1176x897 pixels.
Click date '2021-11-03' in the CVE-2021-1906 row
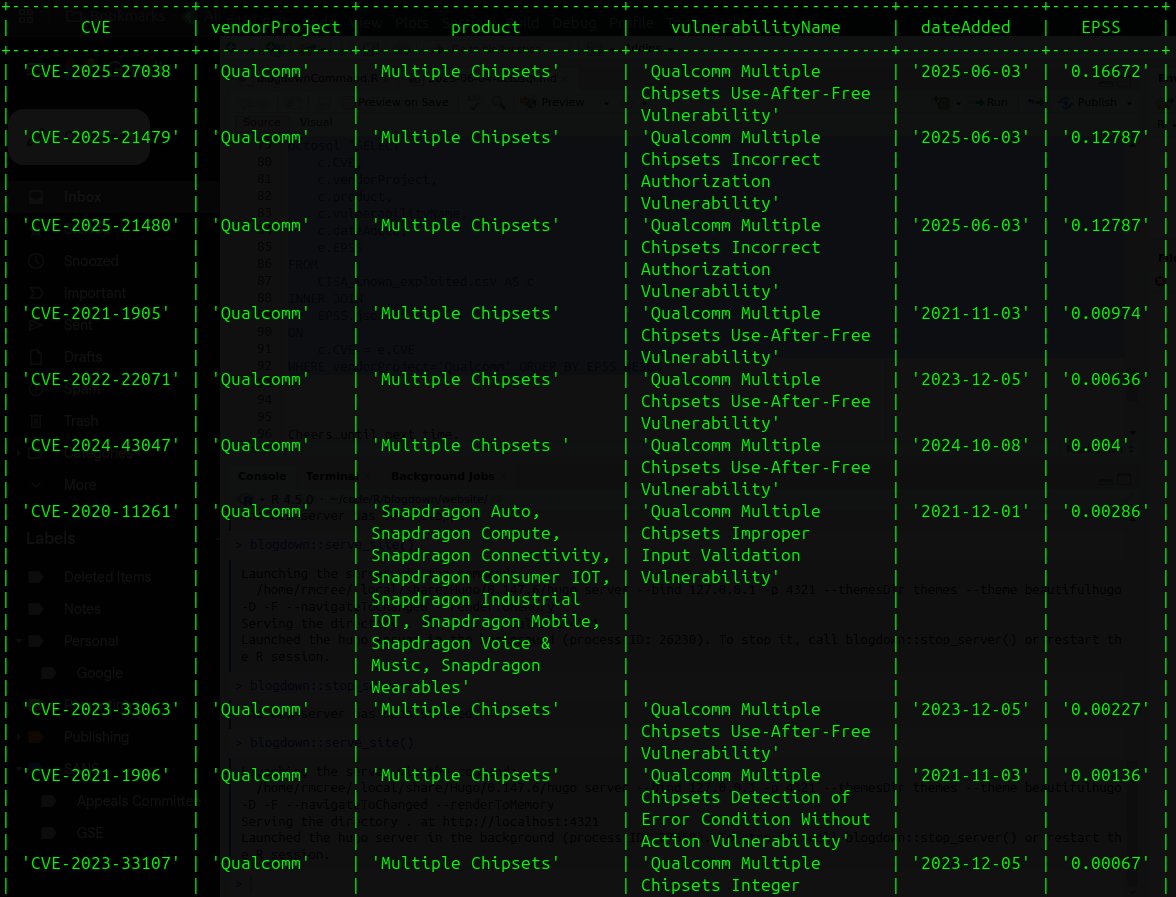[970, 776]
